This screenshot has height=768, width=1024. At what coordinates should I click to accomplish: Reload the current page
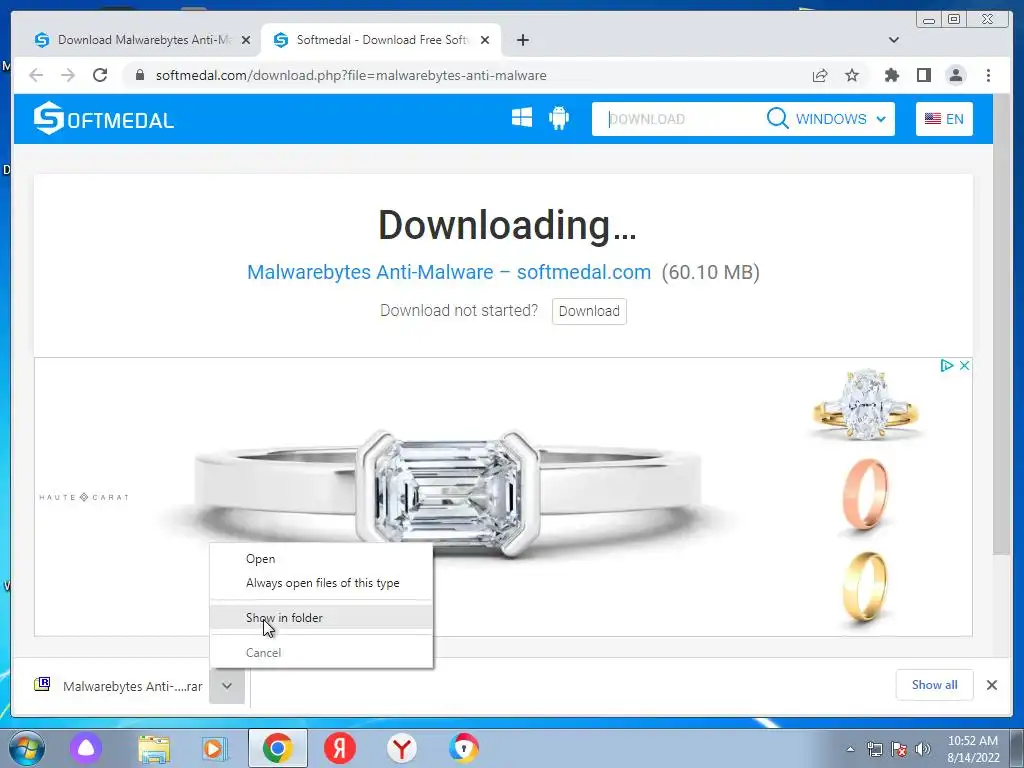point(100,75)
